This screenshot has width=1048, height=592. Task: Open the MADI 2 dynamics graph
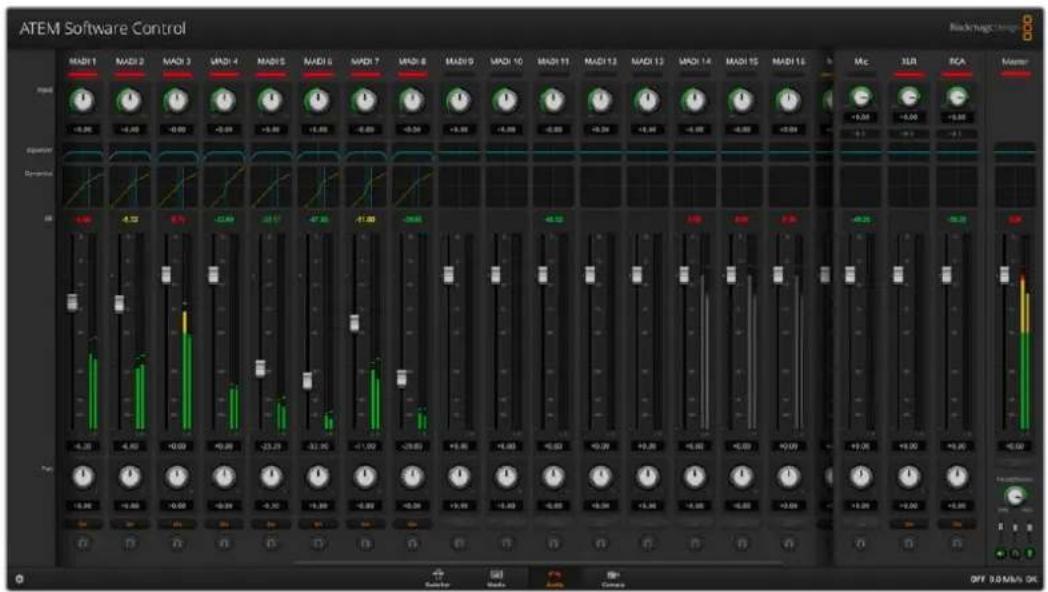[130, 186]
